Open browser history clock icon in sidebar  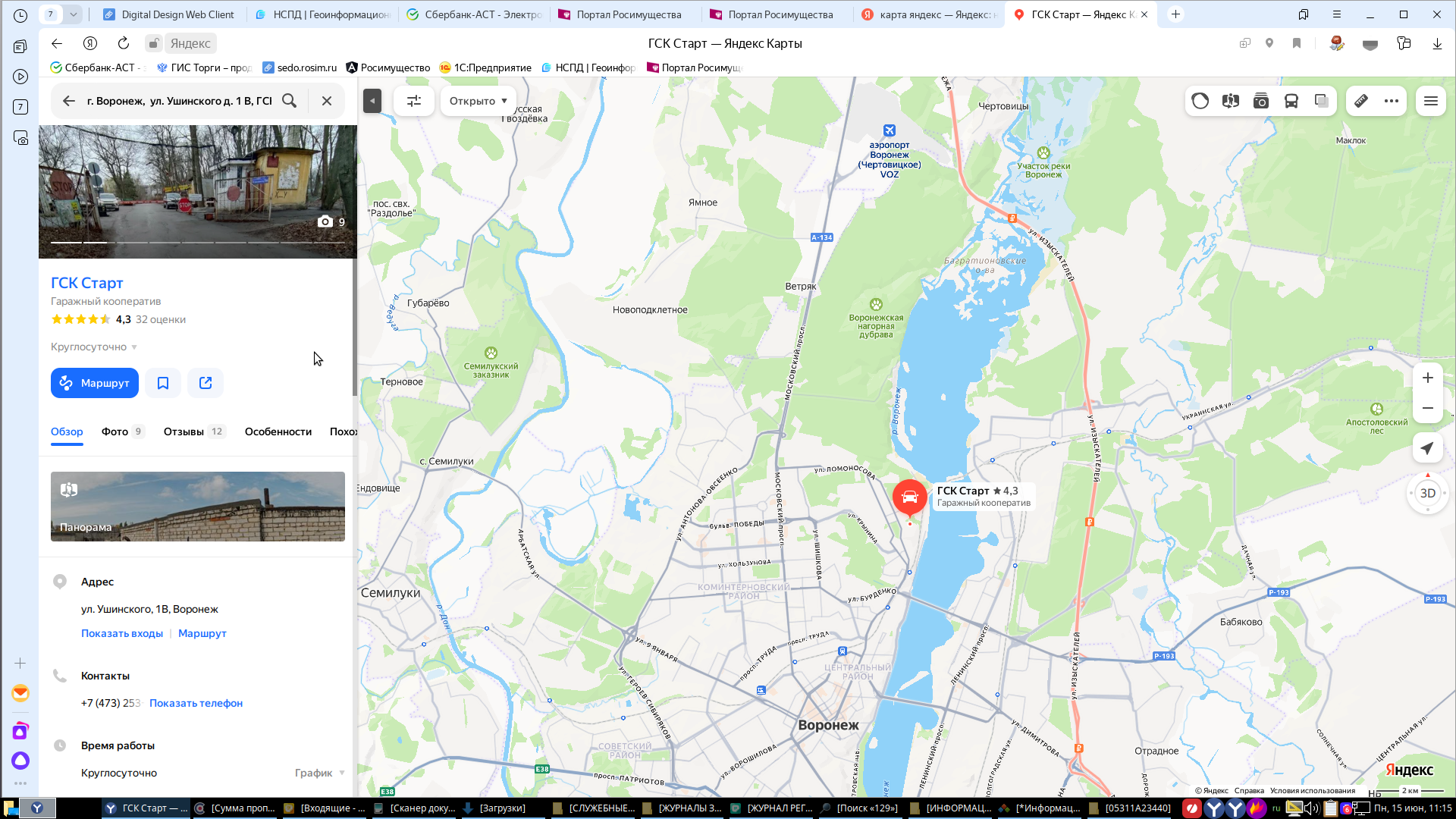pyautogui.click(x=20, y=14)
